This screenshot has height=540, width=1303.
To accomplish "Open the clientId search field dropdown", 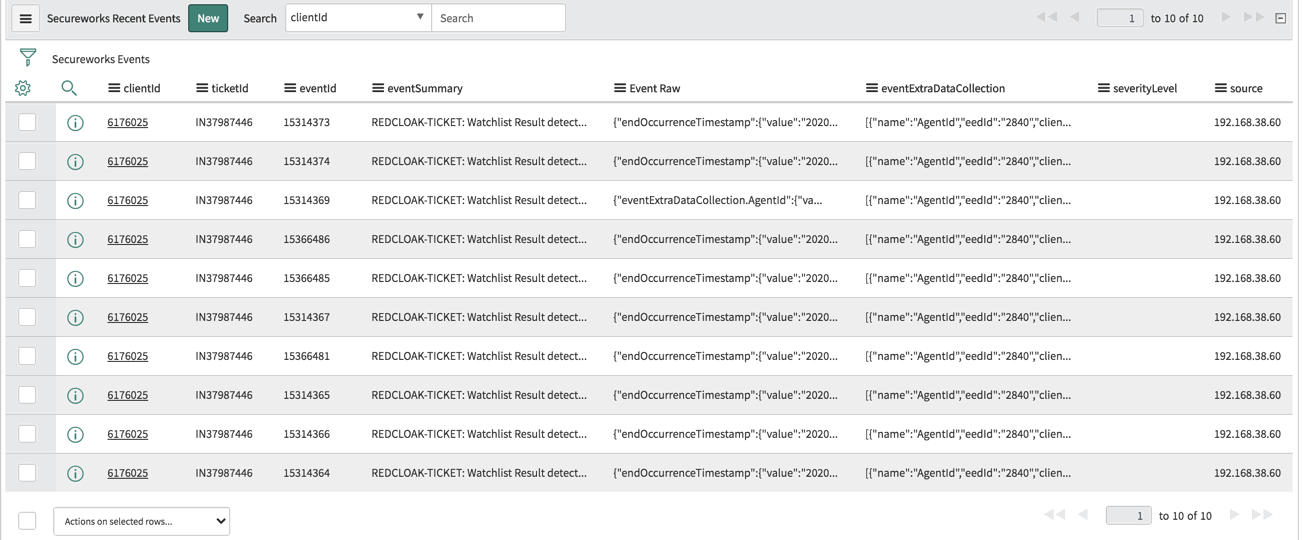I will pos(358,18).
